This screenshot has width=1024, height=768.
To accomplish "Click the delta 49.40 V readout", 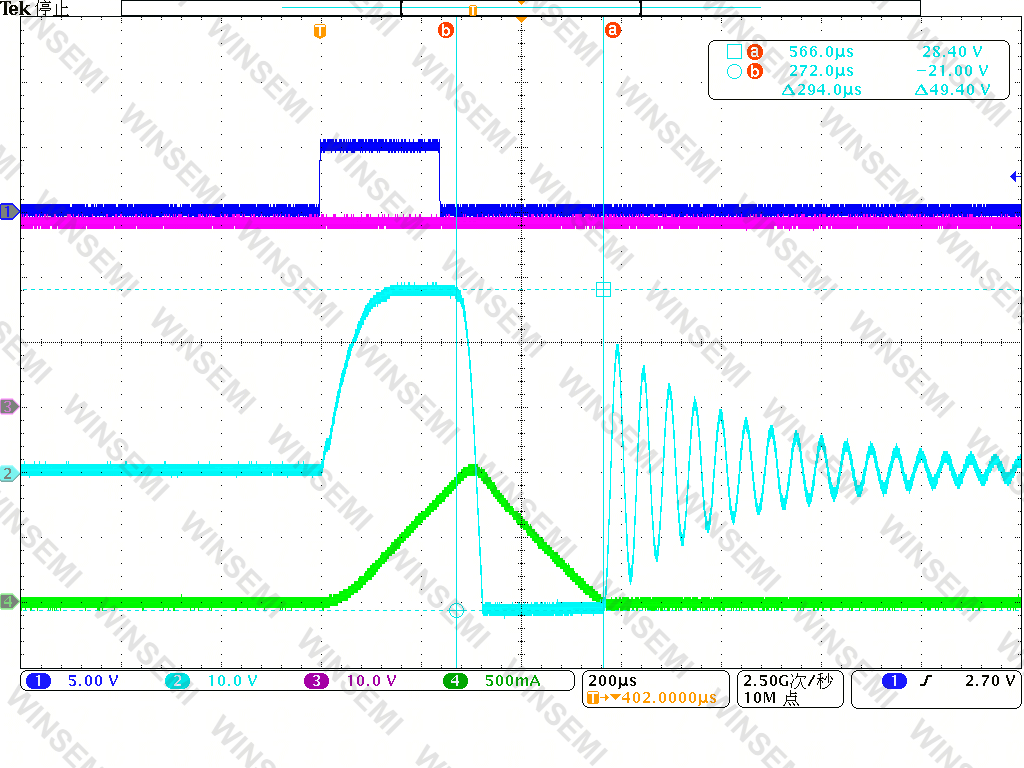I will [x=952, y=89].
